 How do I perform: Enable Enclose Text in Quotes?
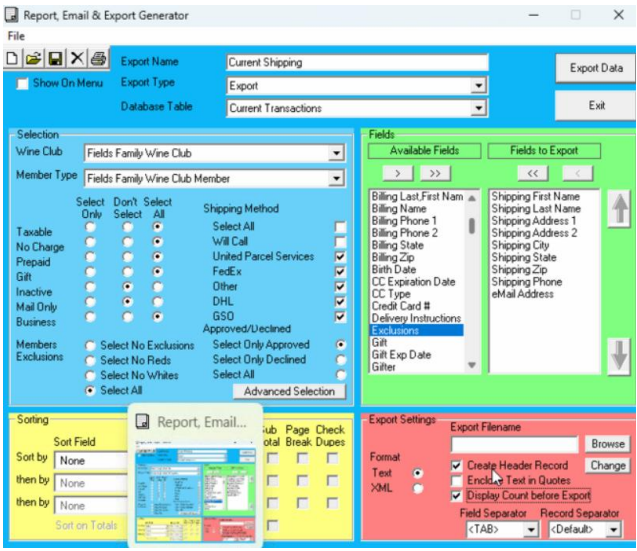(x=457, y=481)
